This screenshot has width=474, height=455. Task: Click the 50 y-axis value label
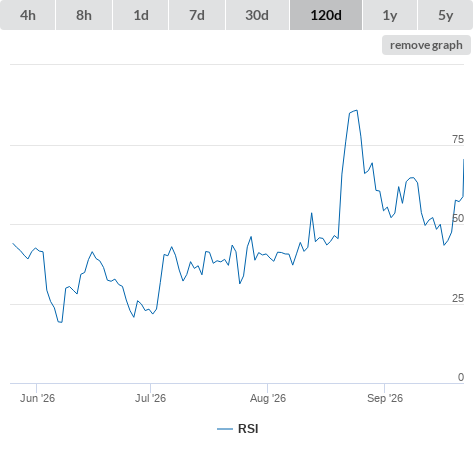tap(458, 219)
